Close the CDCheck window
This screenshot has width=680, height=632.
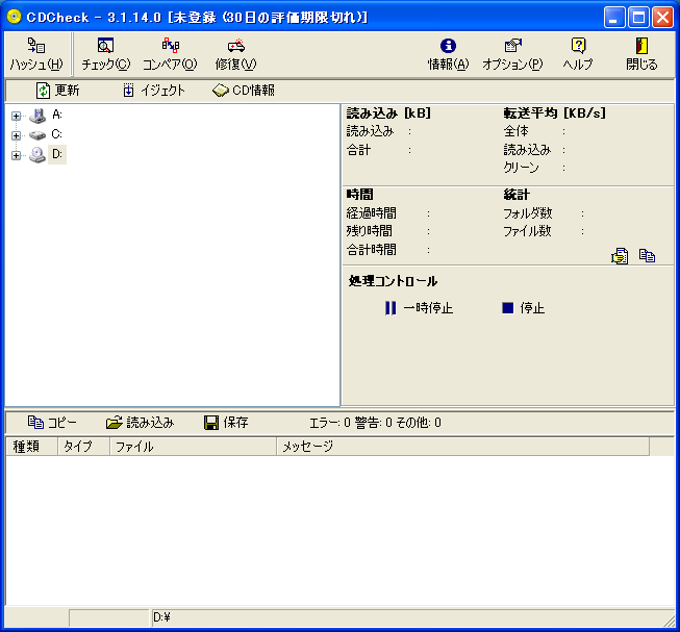pyautogui.click(x=663, y=17)
